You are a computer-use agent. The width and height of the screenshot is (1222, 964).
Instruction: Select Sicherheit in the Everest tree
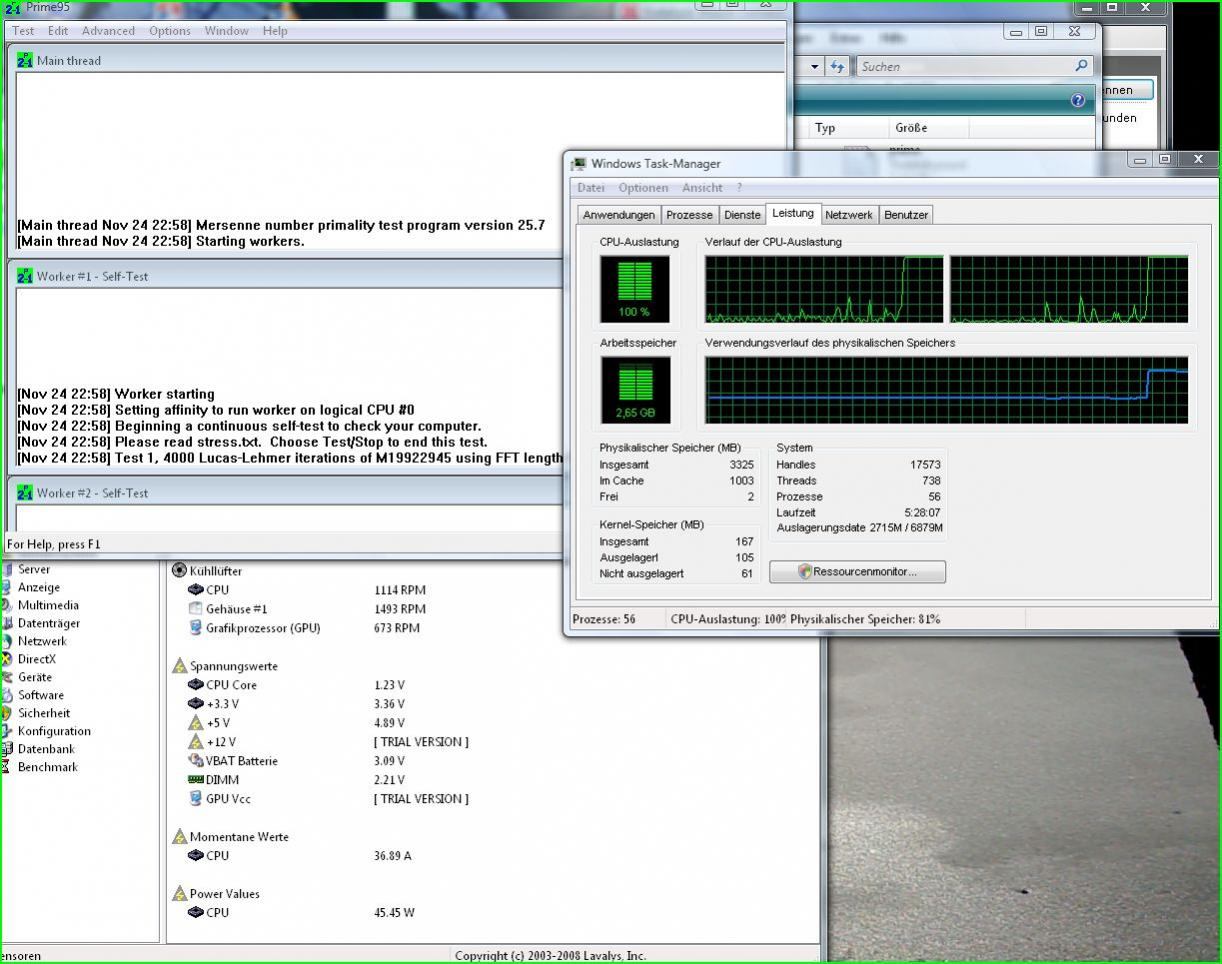coord(44,713)
